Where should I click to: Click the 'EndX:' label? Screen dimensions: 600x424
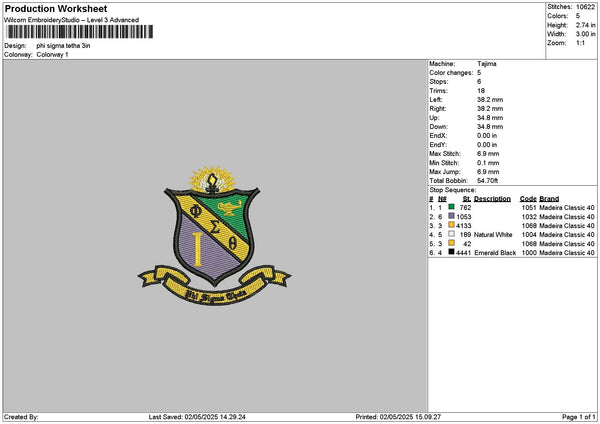click(x=438, y=136)
